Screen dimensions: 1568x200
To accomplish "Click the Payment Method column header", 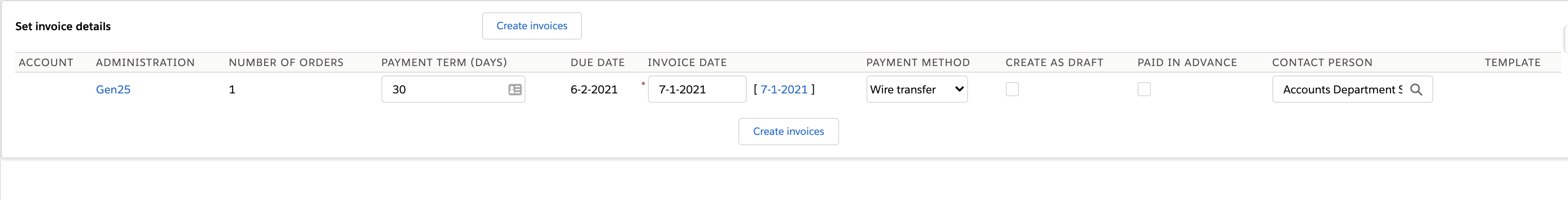I will click(x=917, y=62).
